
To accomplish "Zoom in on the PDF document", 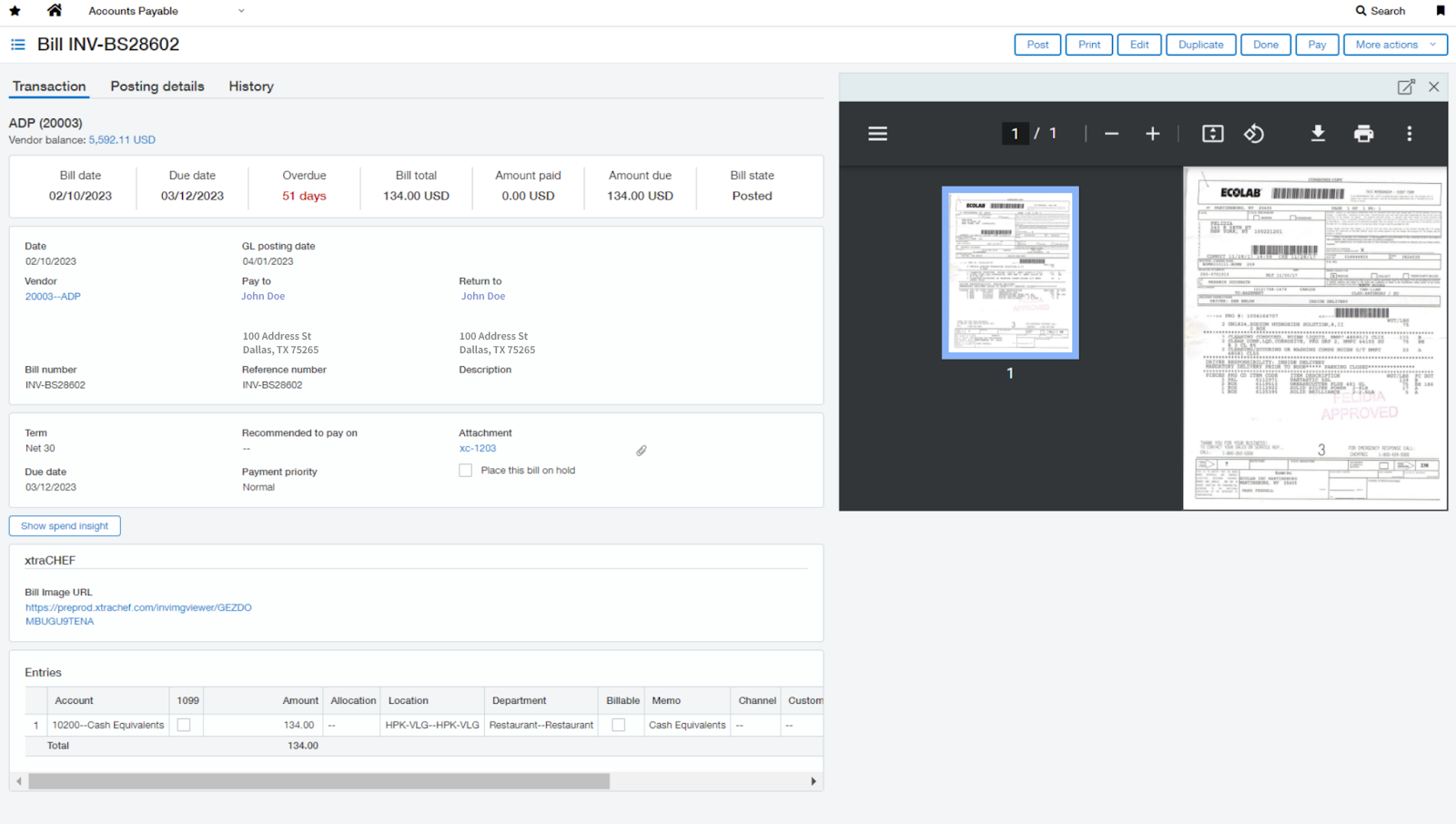I will click(x=1152, y=134).
